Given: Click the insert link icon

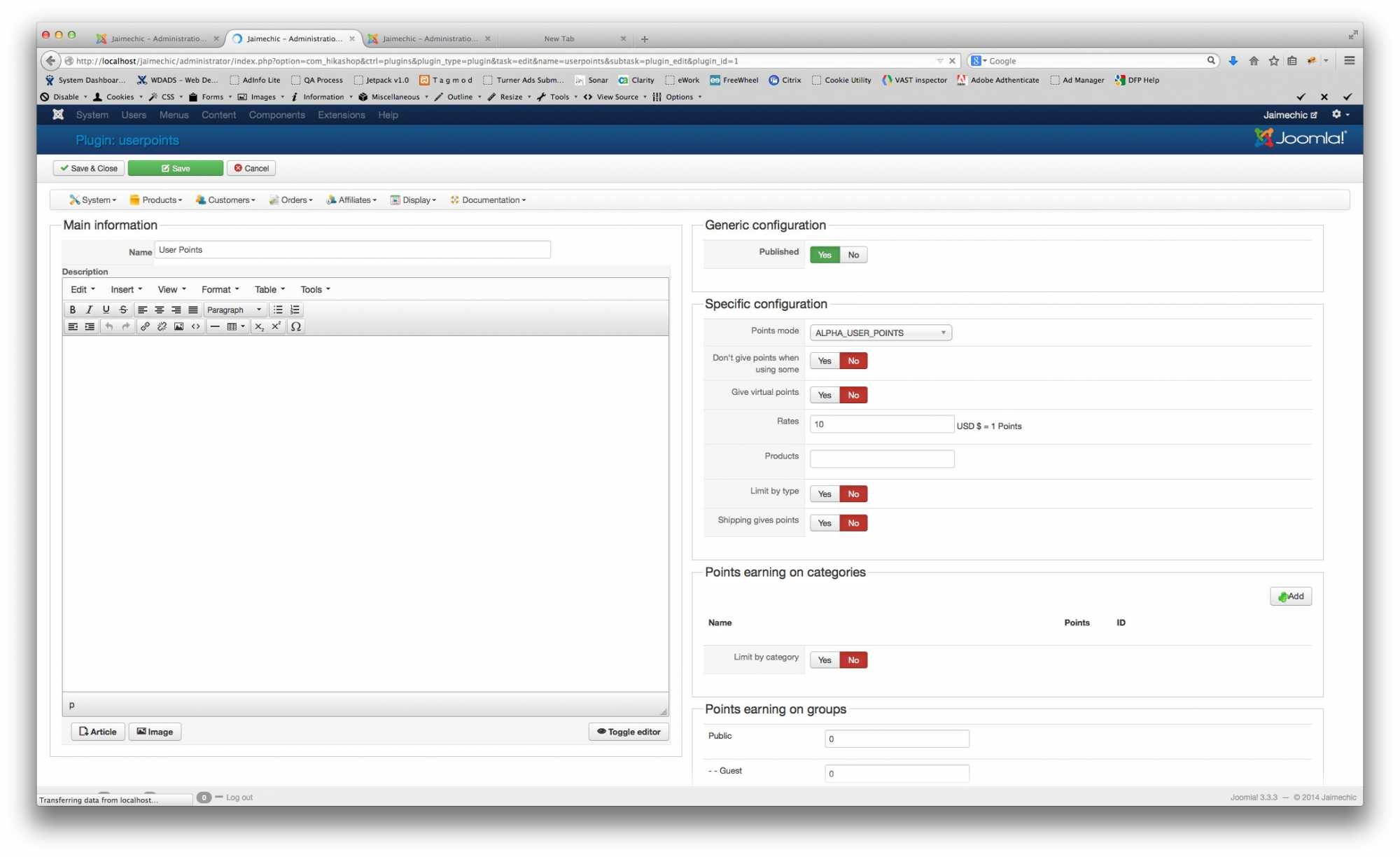Looking at the screenshot, I should tap(145, 326).
